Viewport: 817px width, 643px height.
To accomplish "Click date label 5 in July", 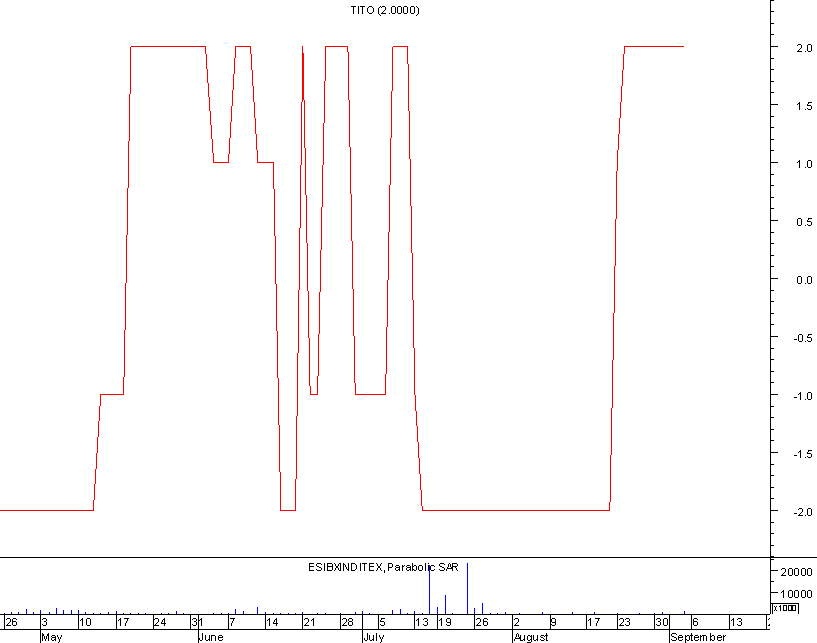I will pyautogui.click(x=382, y=622).
